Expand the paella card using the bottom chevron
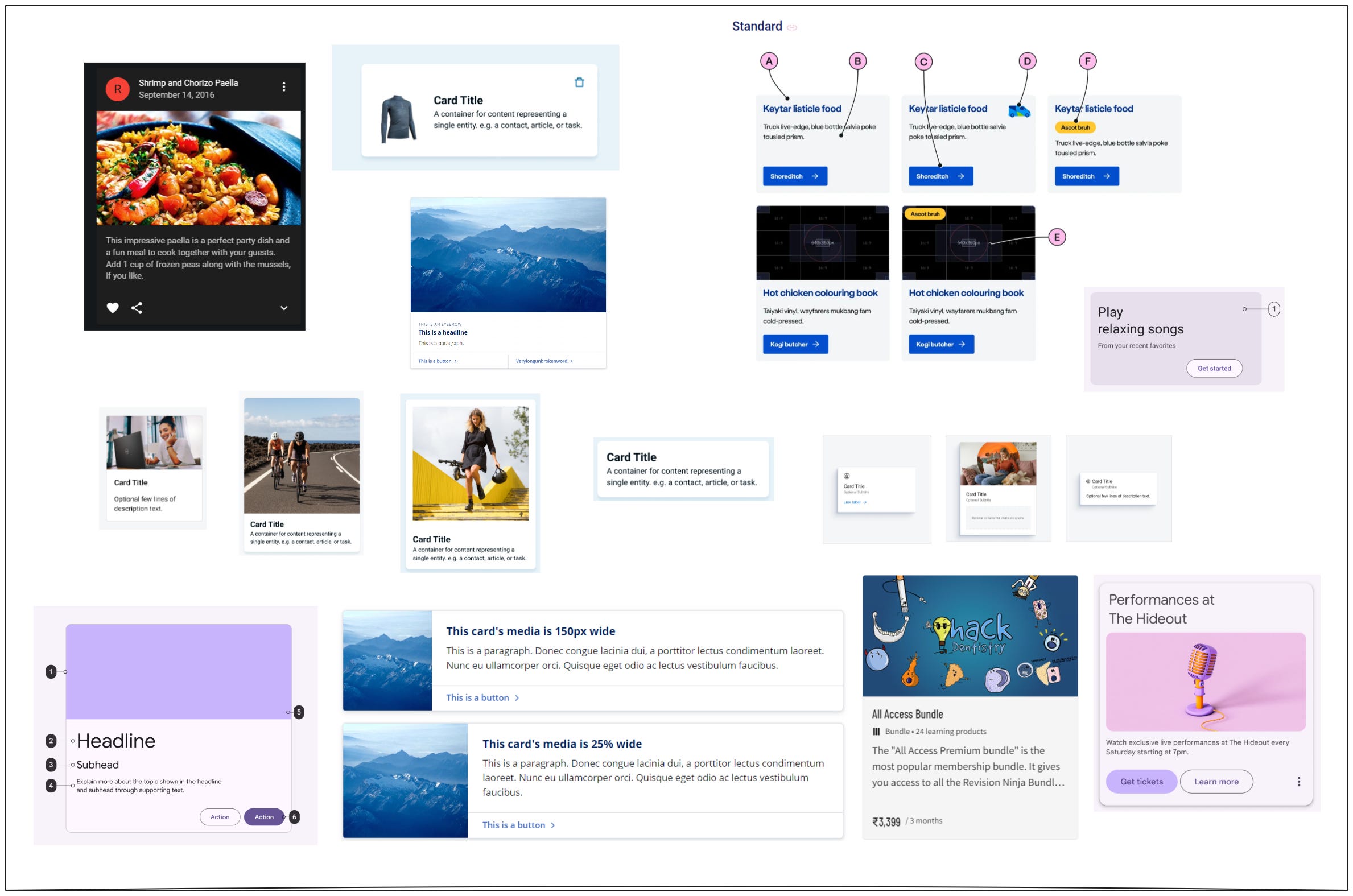The width and height of the screenshot is (1353, 896). 282,308
